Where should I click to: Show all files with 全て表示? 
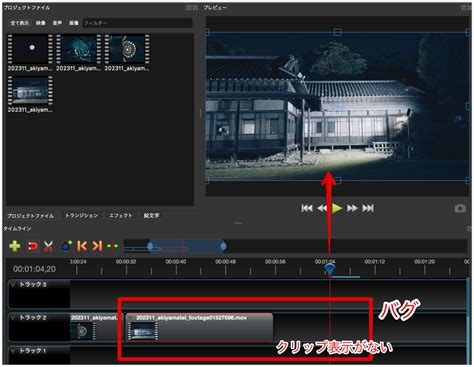20,23
